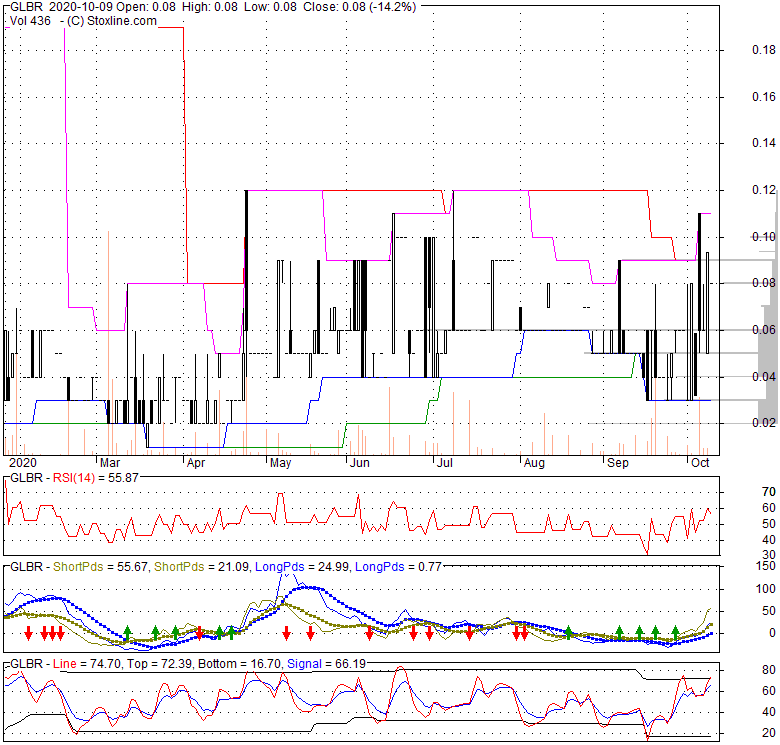This screenshot has height=745, width=780.
Task: Click the 70 level on RSI axis
Action: pos(769,492)
